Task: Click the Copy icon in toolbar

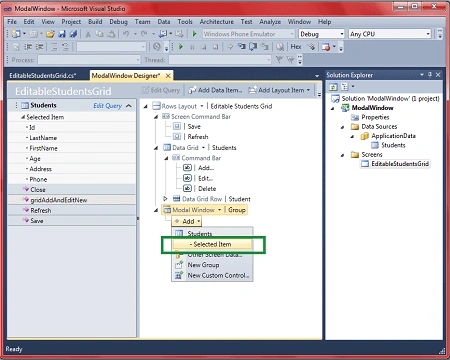Action: tap(100, 34)
